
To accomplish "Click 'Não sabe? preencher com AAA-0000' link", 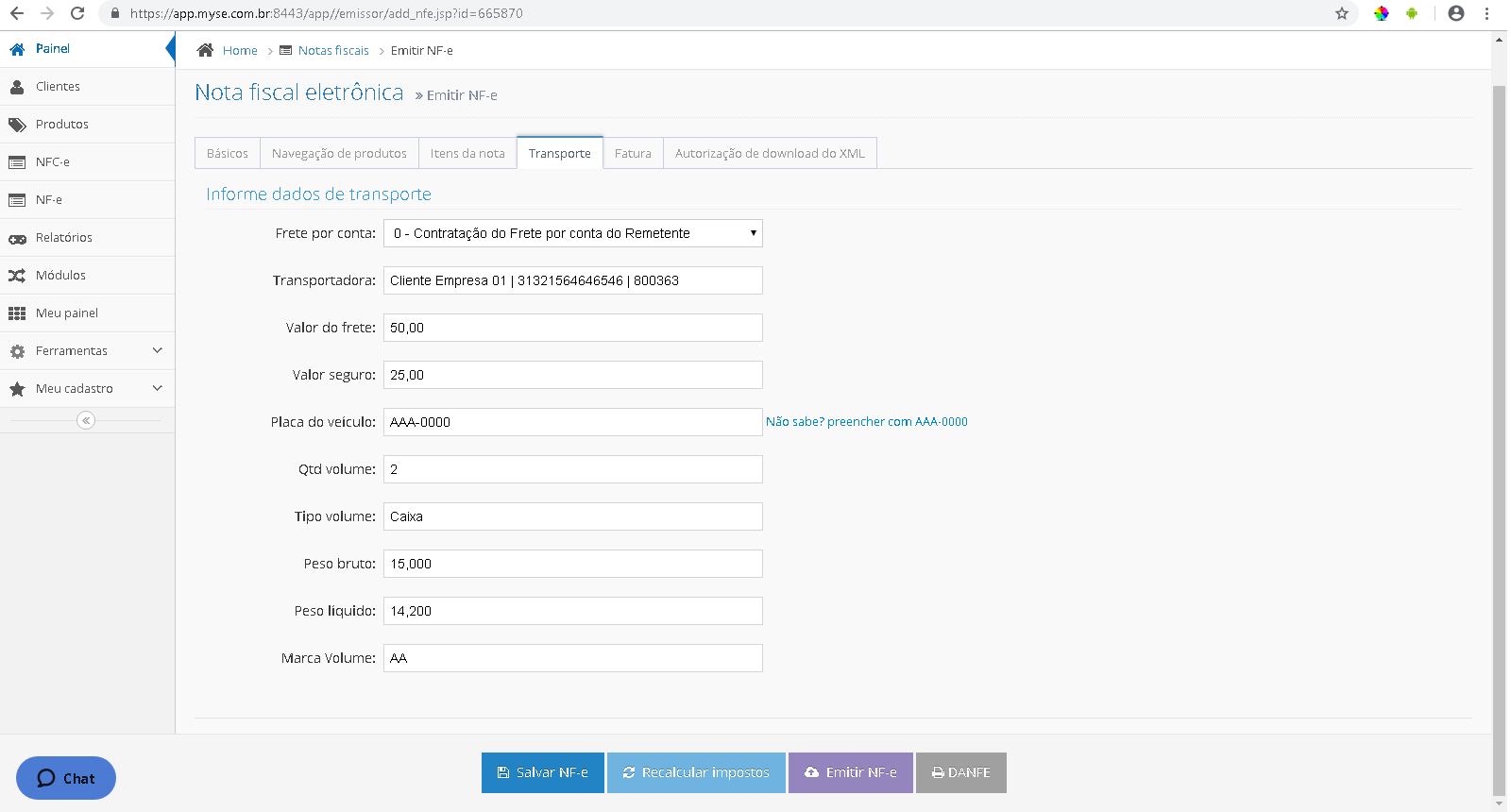I will [867, 422].
